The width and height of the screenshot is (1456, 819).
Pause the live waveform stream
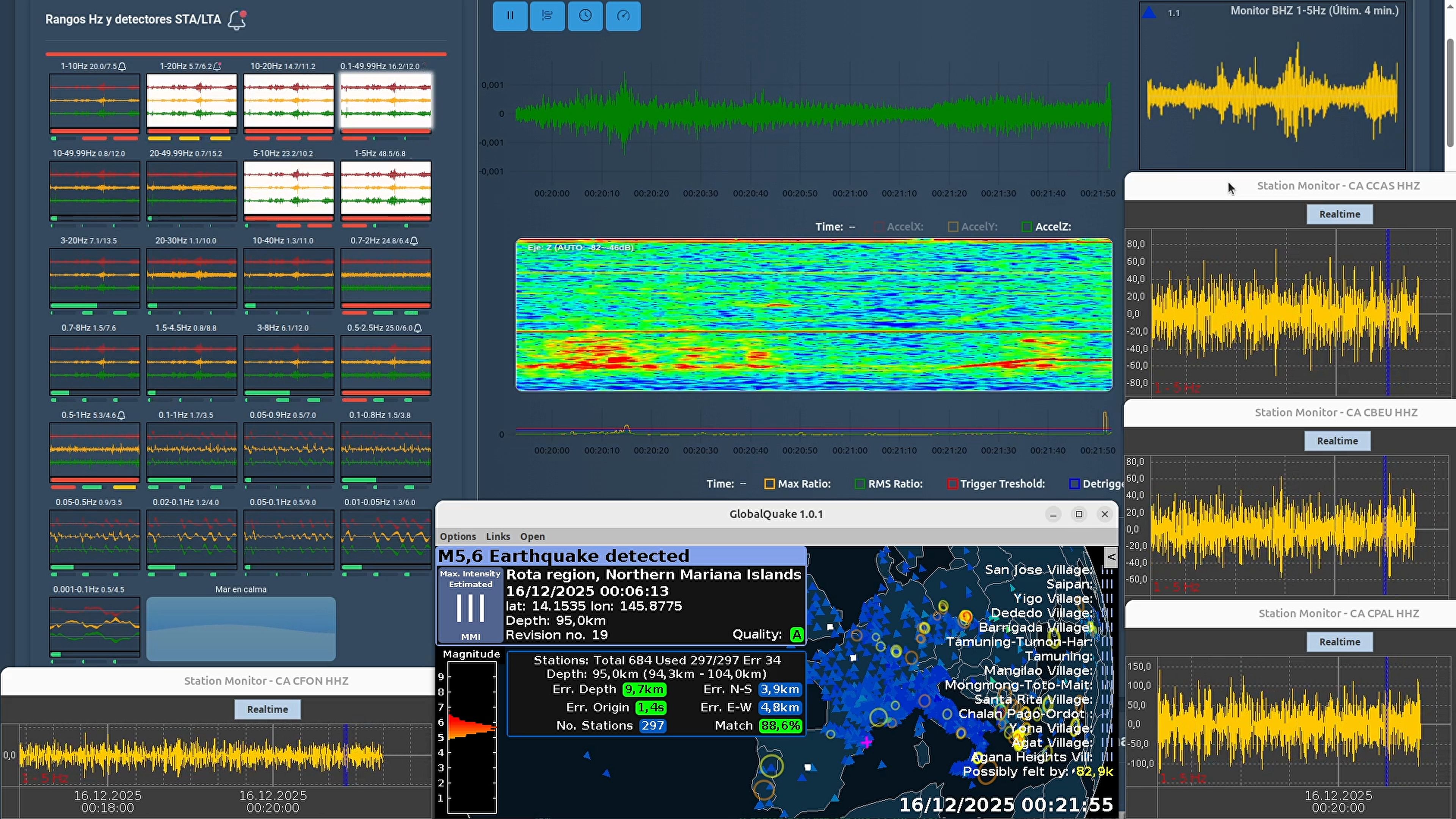[x=510, y=16]
